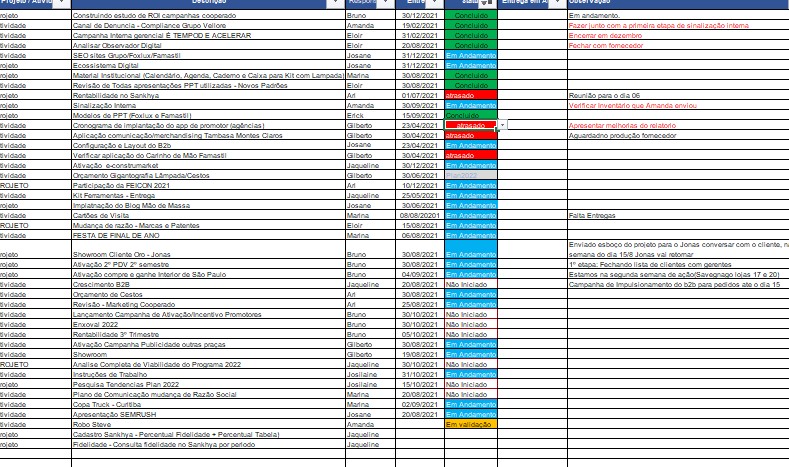Open Status column filter dropdown

(x=486, y=3)
